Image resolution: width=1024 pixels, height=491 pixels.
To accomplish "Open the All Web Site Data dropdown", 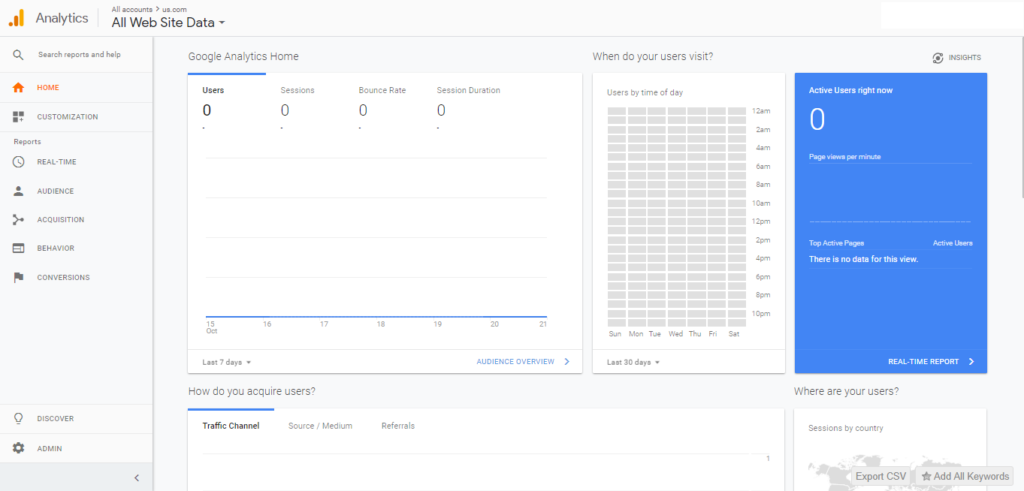I will pyautogui.click(x=168, y=23).
